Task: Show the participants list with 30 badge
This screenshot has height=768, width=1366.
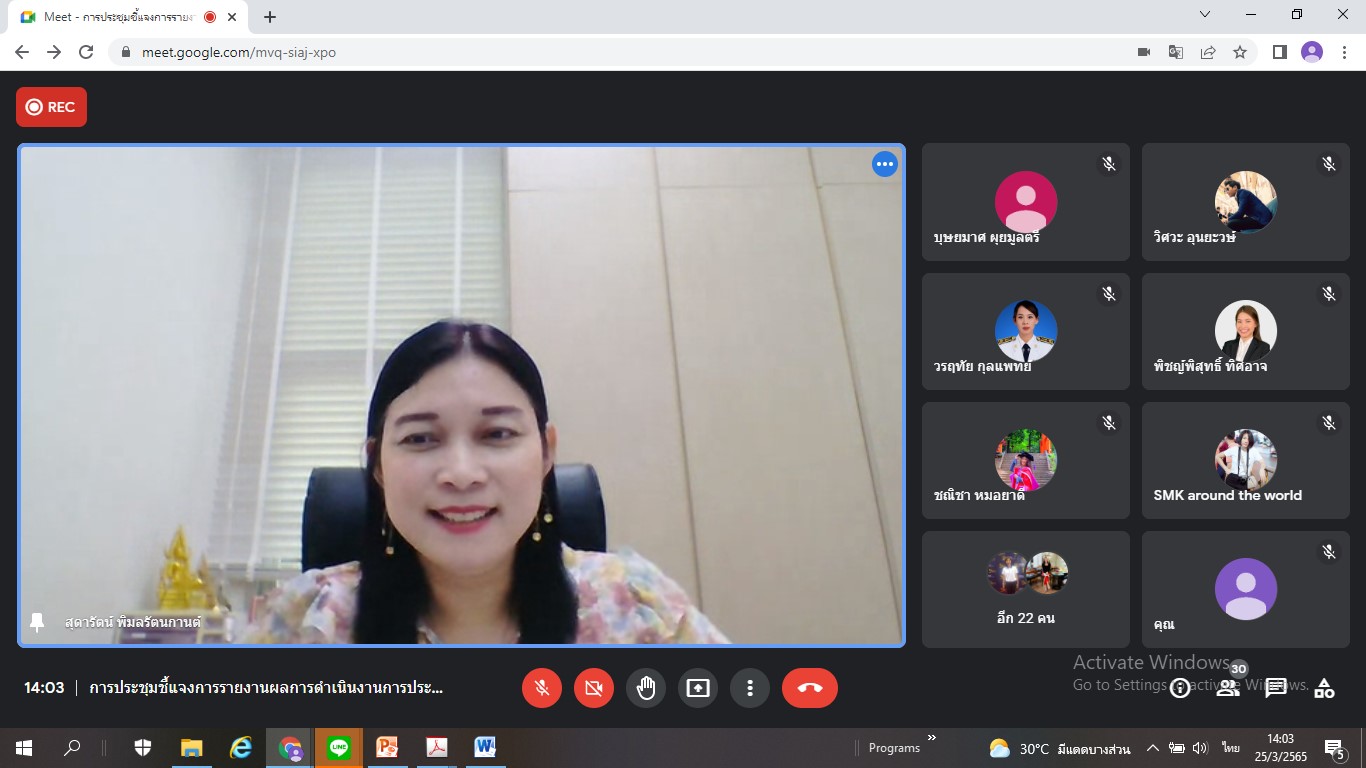Action: [x=1229, y=686]
